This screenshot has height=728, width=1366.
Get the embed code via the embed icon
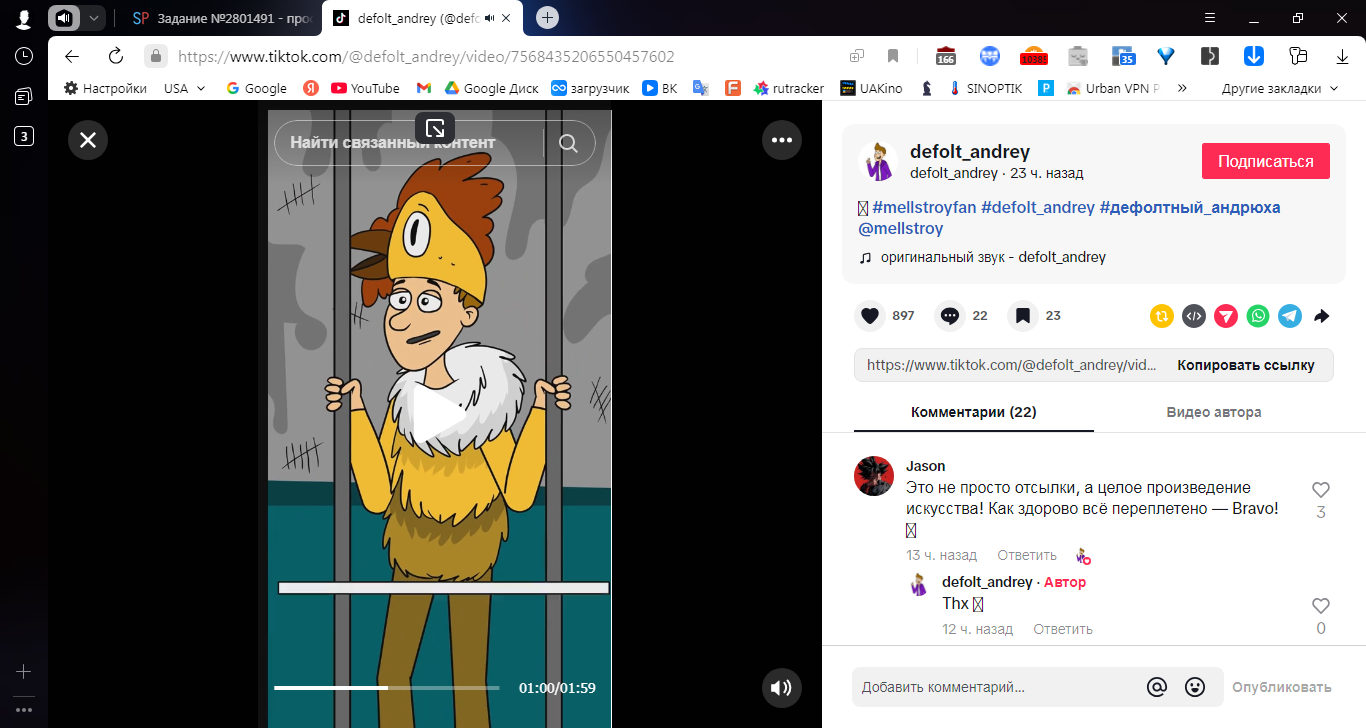coord(1194,316)
